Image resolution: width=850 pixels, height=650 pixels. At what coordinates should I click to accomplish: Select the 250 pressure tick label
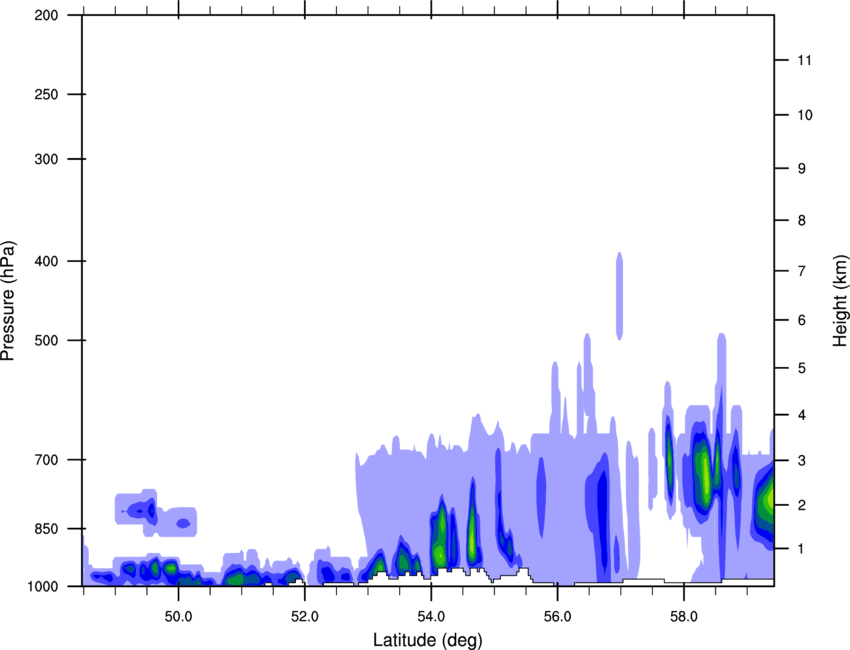click(46, 94)
